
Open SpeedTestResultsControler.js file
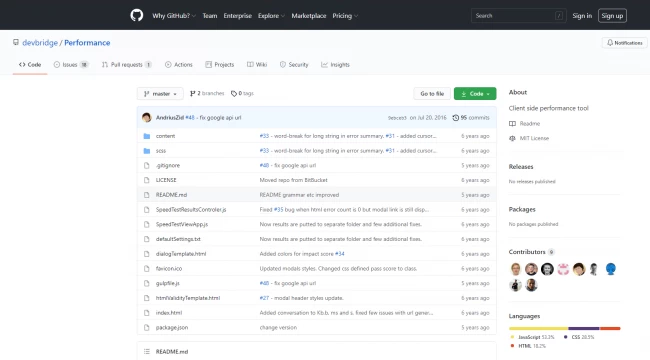tap(191, 210)
